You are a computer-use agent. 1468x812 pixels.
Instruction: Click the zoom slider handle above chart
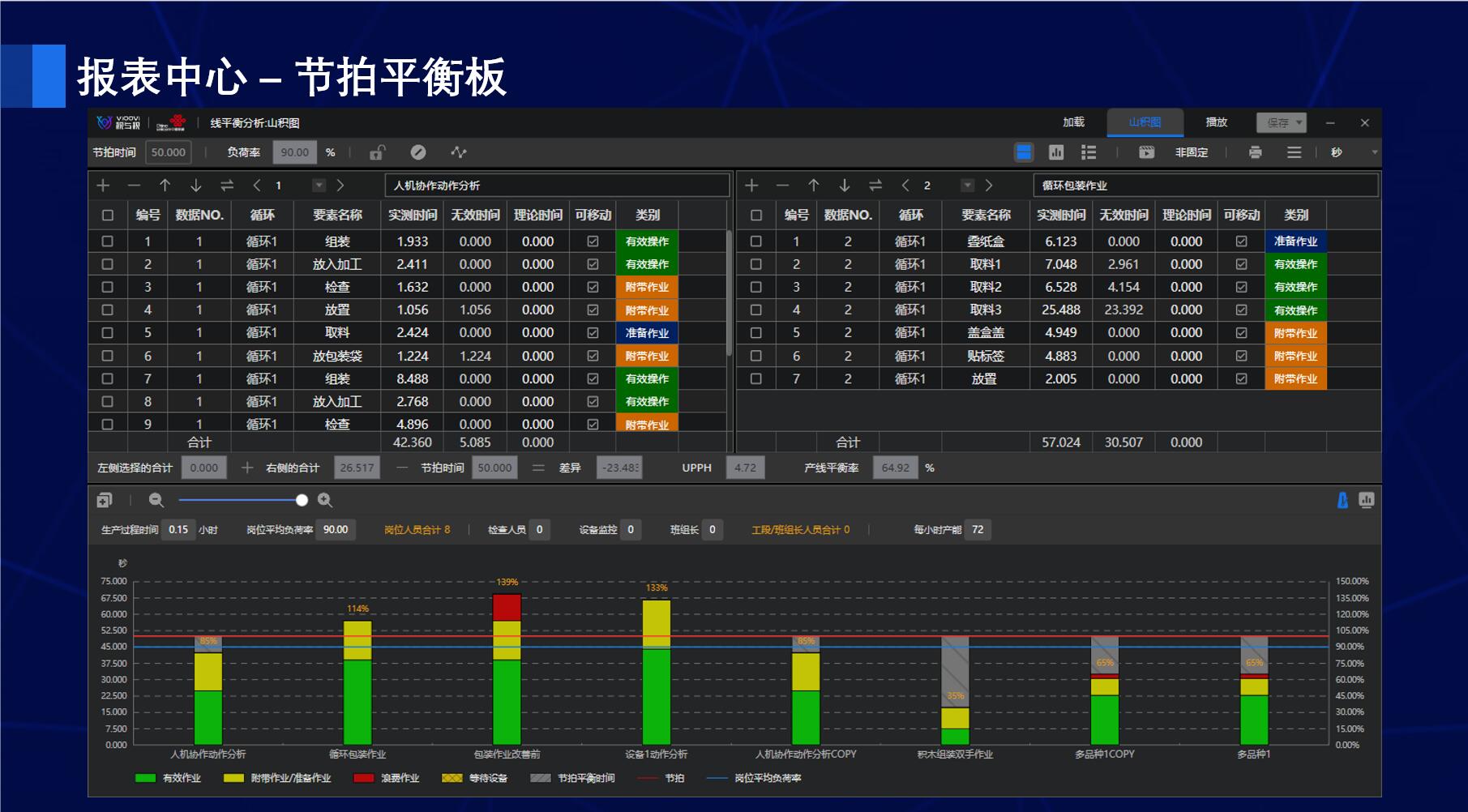[302, 501]
